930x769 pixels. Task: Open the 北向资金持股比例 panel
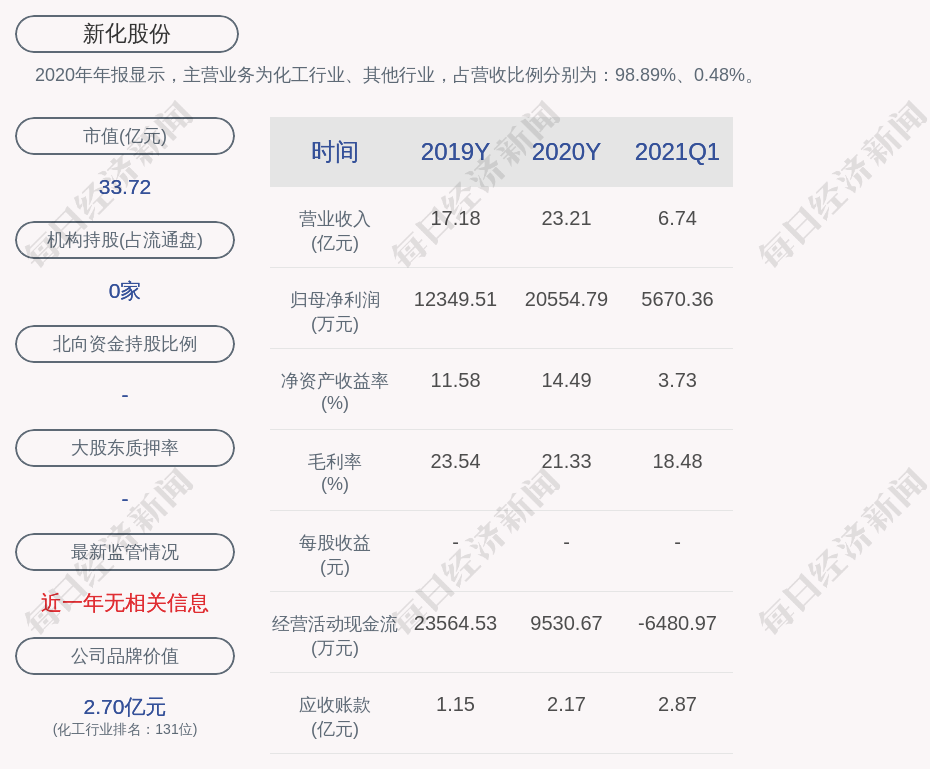(124, 344)
